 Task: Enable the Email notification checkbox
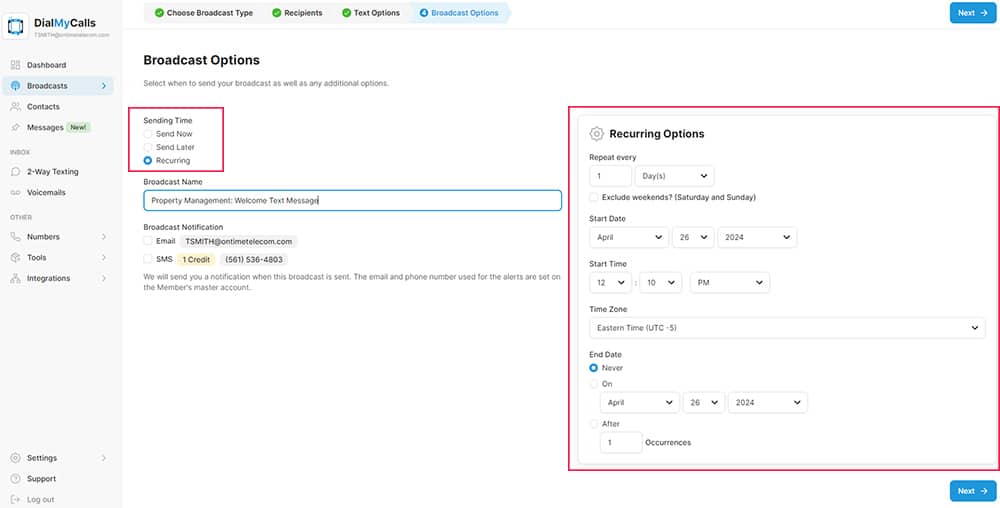click(x=148, y=241)
